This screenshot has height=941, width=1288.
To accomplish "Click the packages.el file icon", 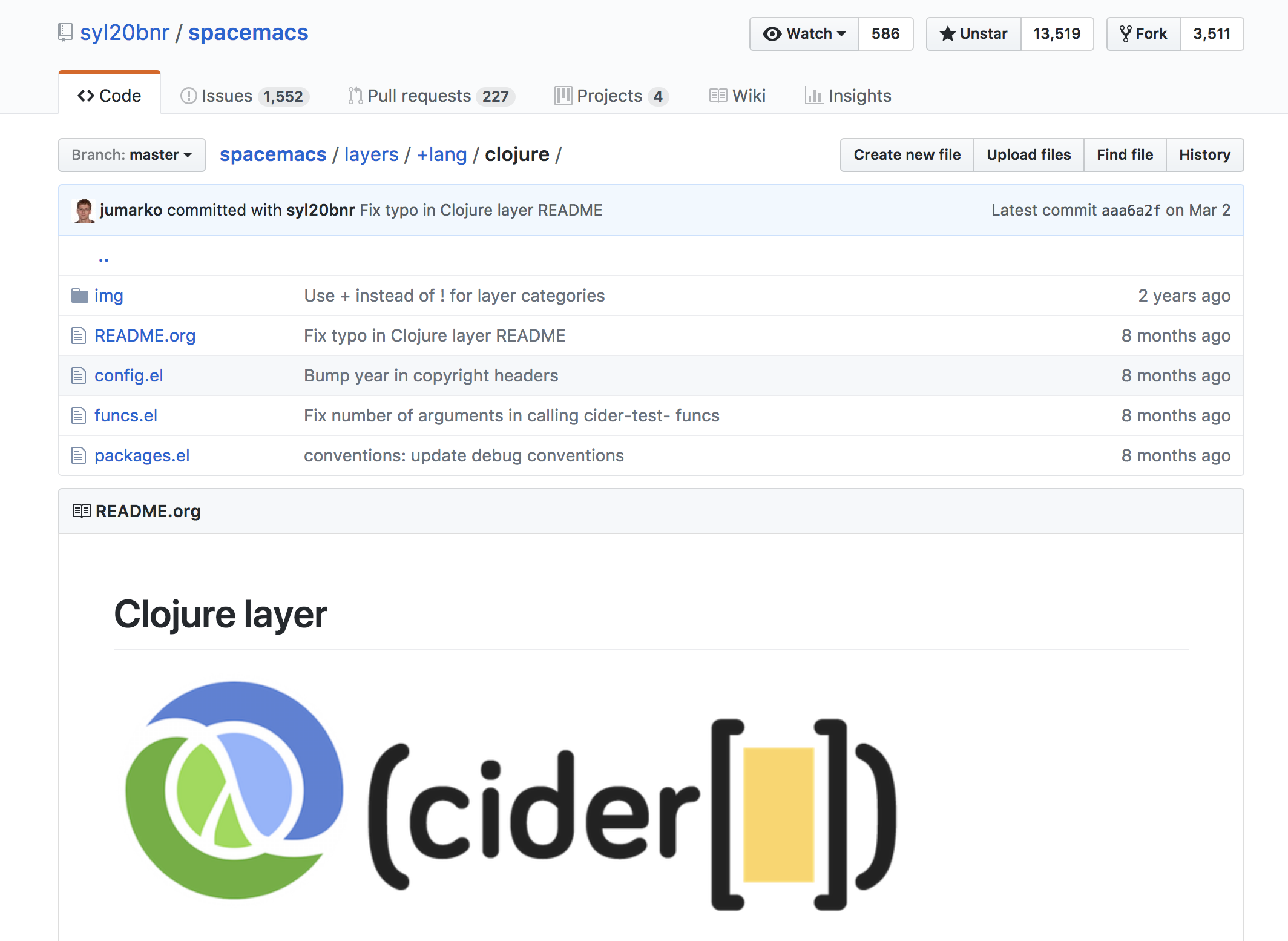I will click(x=79, y=455).
